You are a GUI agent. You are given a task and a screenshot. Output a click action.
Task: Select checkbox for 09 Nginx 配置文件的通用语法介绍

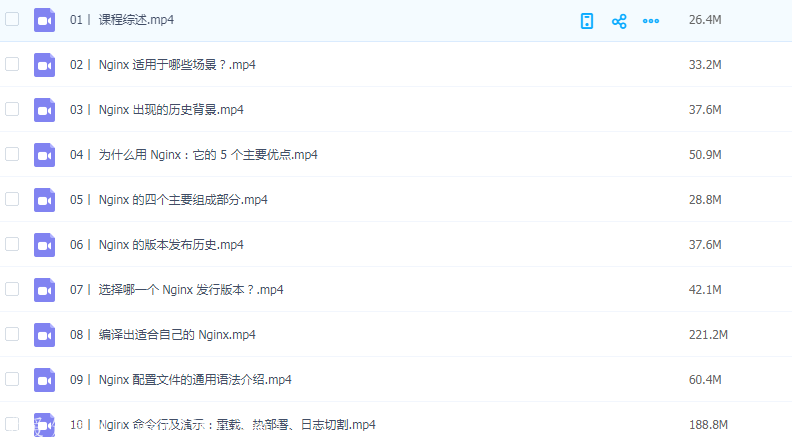coord(12,379)
